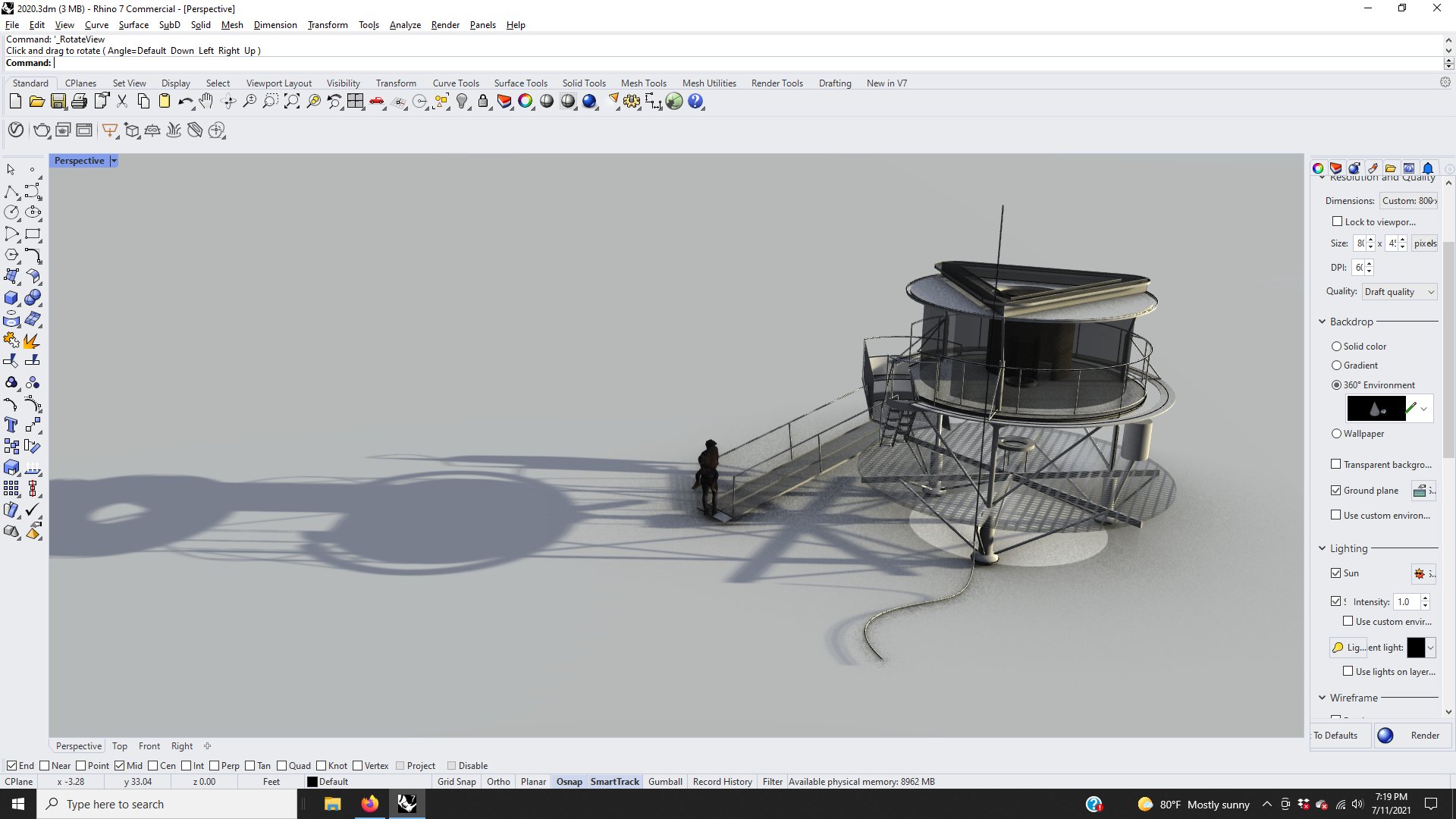Click the Undo arrow icon
Screen dimensions: 1456x819
184,102
